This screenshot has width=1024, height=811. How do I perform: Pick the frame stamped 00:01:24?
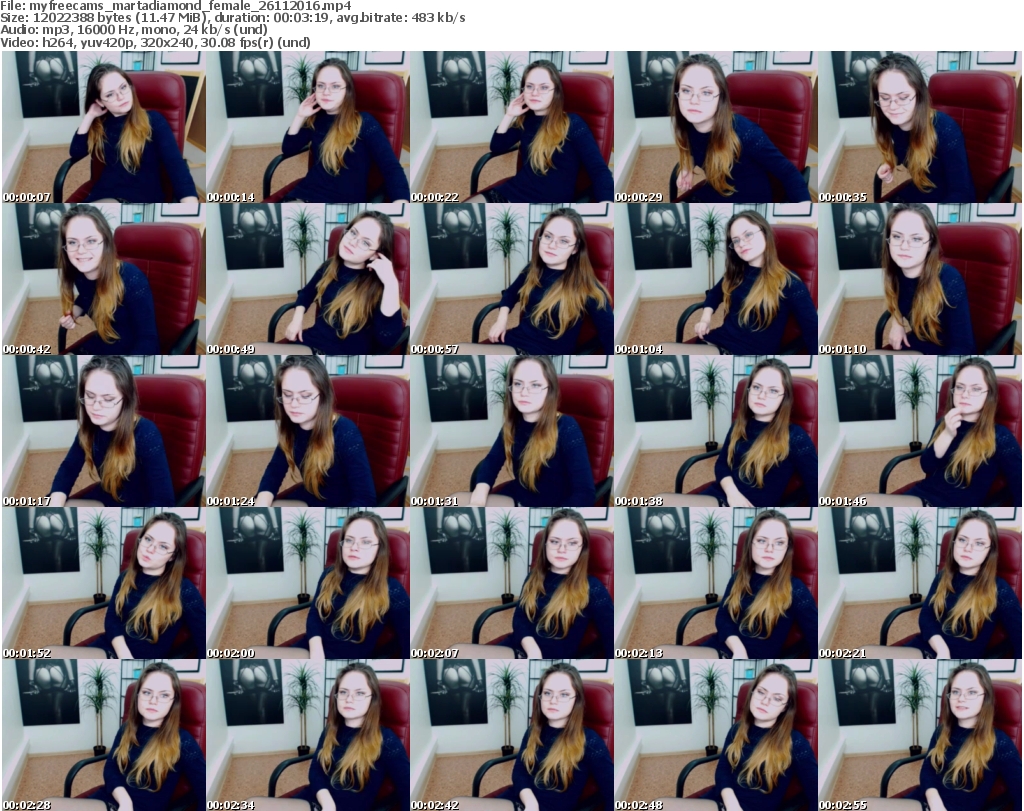tap(308, 431)
